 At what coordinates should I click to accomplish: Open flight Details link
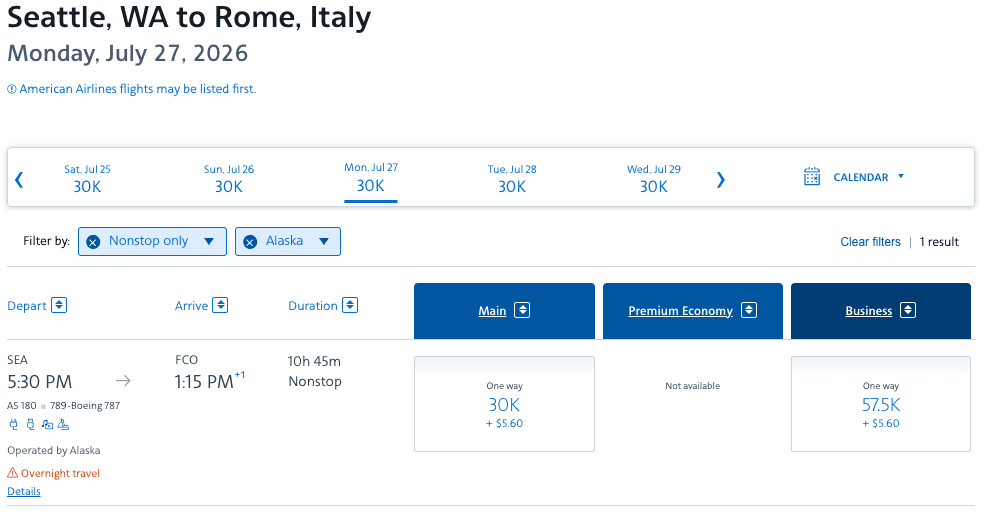[x=24, y=492]
